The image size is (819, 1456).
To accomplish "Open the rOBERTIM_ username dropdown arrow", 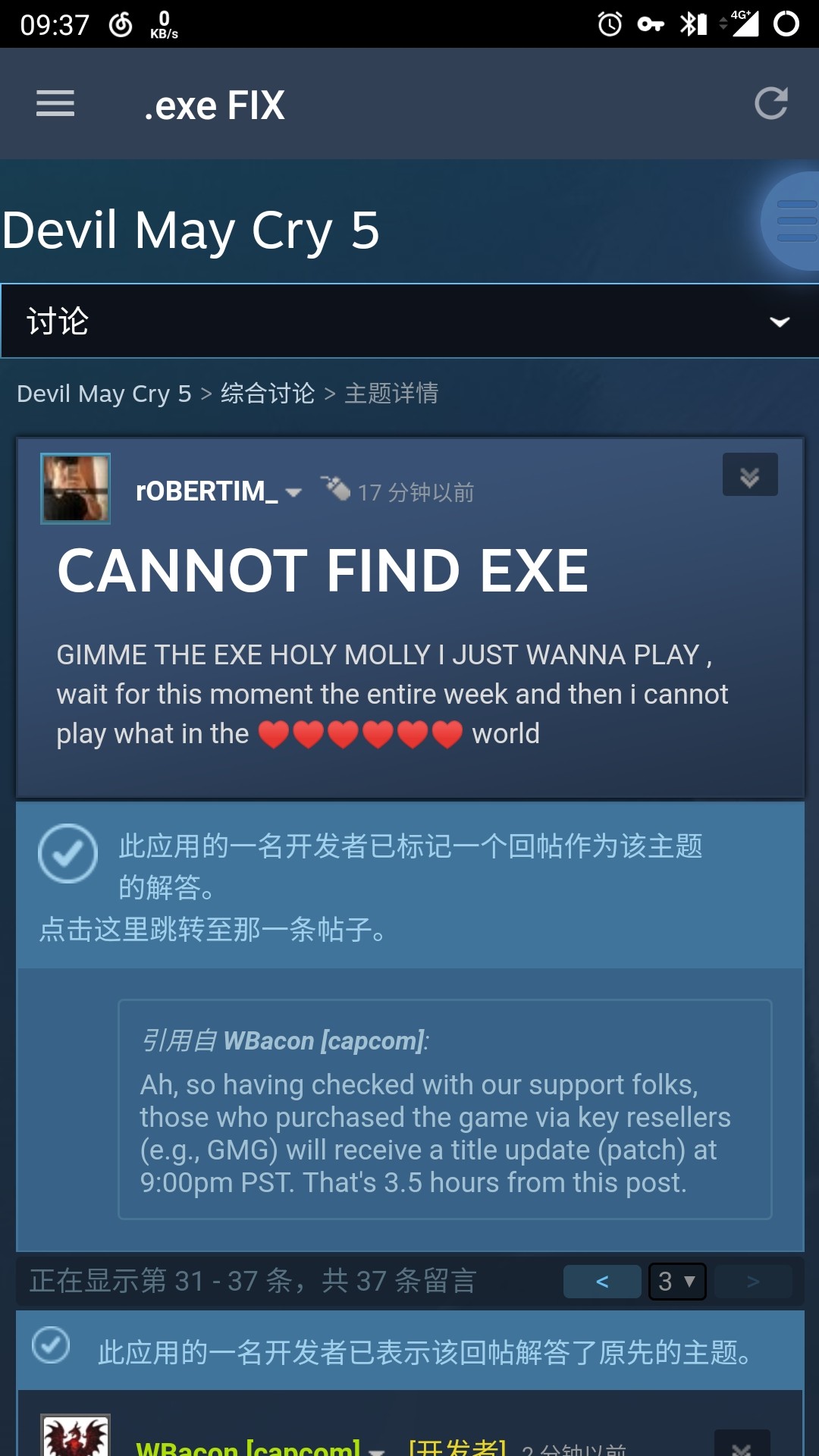I will pyautogui.click(x=293, y=493).
